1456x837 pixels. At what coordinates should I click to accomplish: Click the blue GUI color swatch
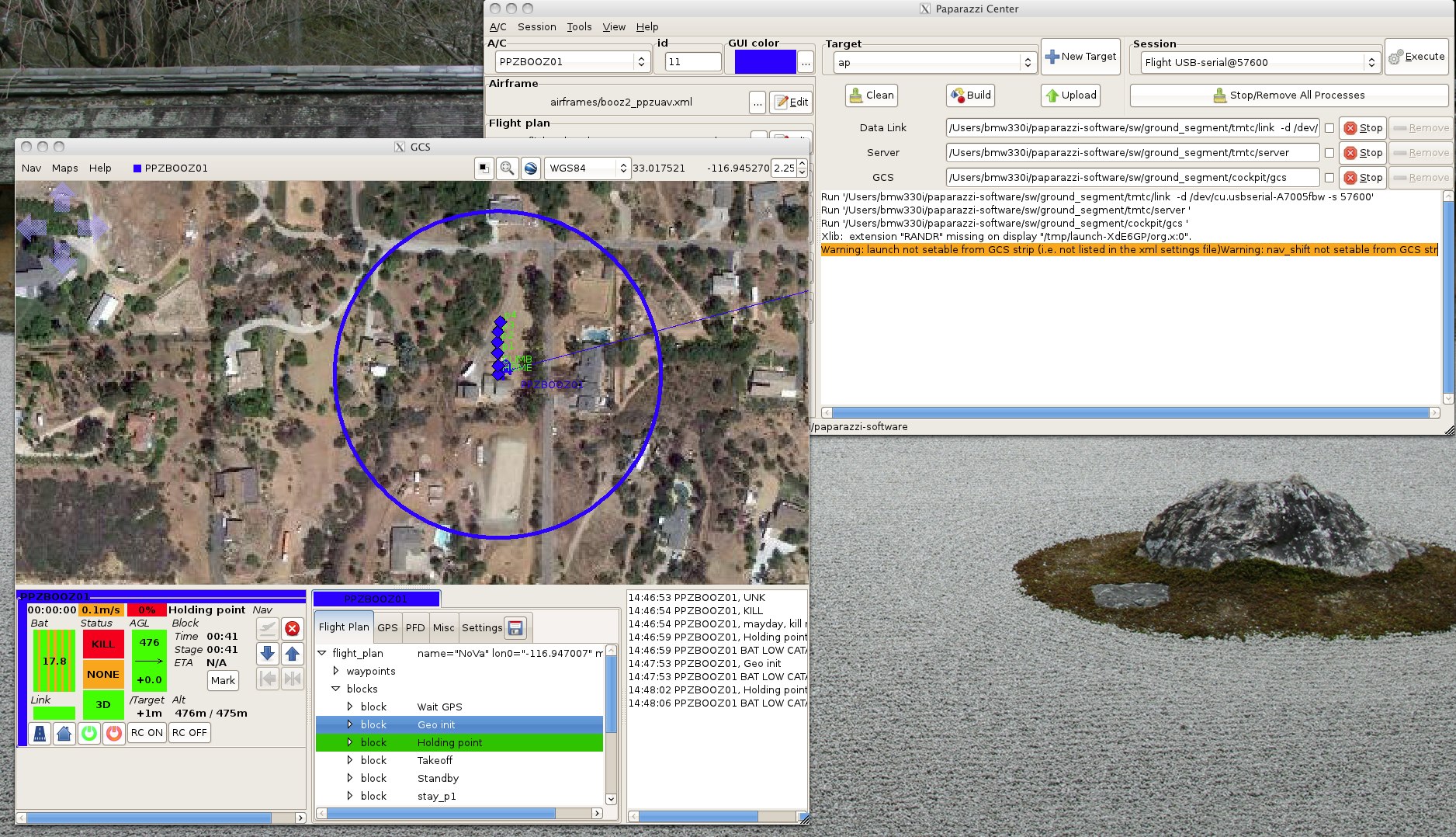pos(765,61)
